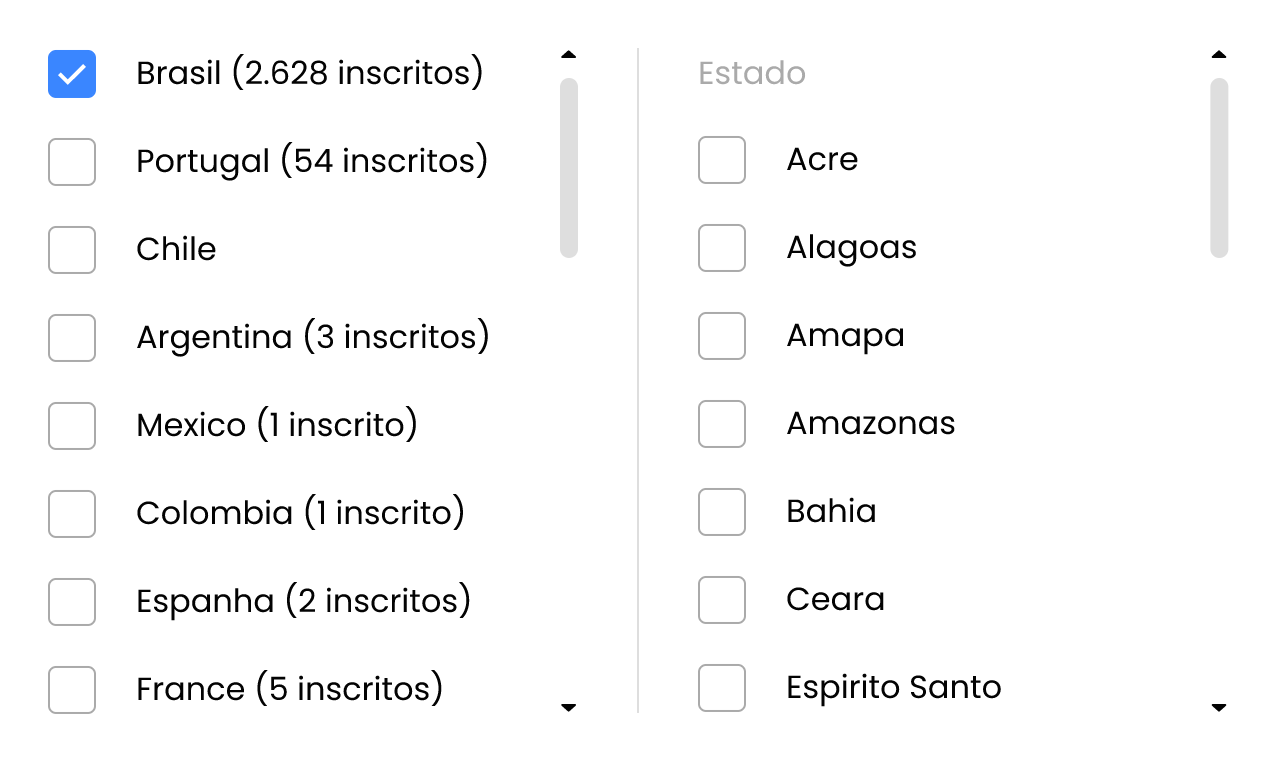Click the Estado list scroll-down arrow
This screenshot has width=1277, height=762.
[1219, 707]
